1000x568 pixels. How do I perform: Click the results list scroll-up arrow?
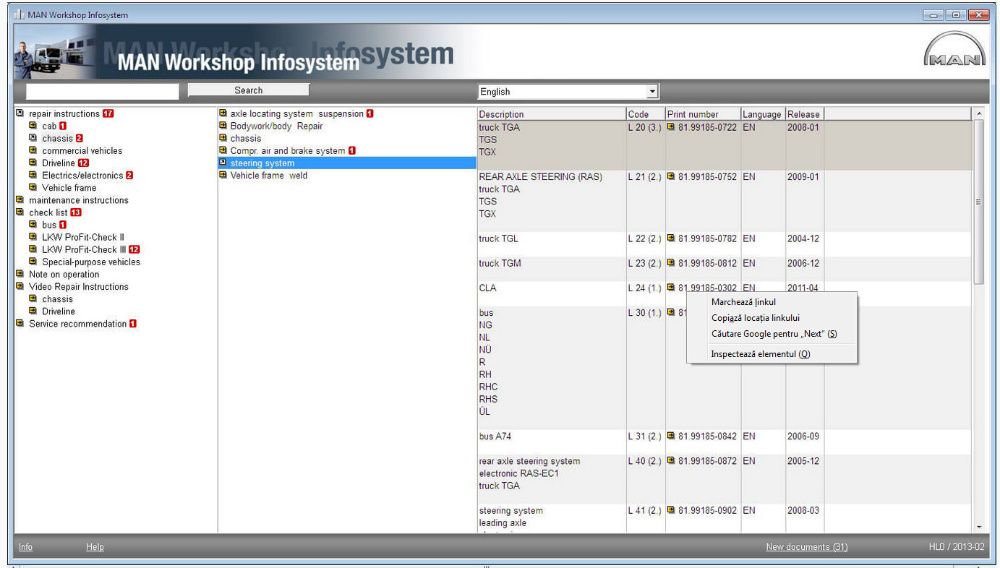[x=979, y=114]
